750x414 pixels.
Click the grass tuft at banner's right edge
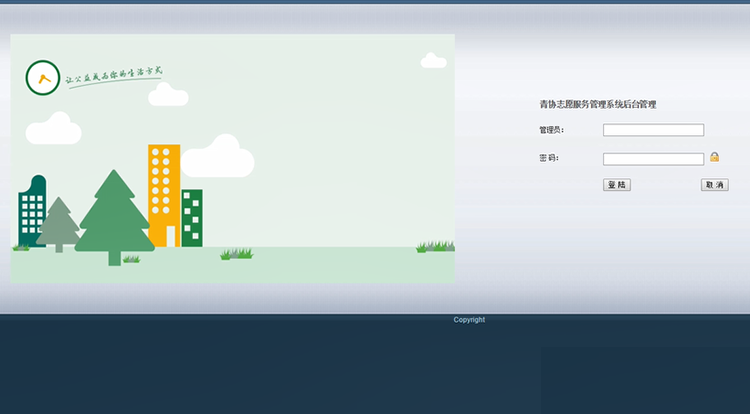point(436,246)
